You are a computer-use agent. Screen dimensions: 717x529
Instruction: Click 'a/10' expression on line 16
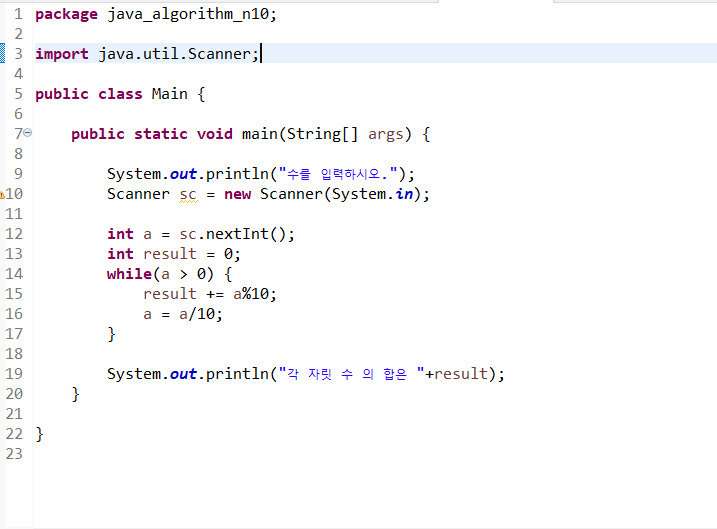(x=197, y=314)
